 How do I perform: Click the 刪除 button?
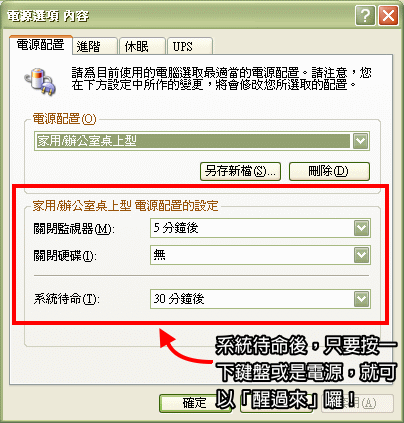point(329,171)
